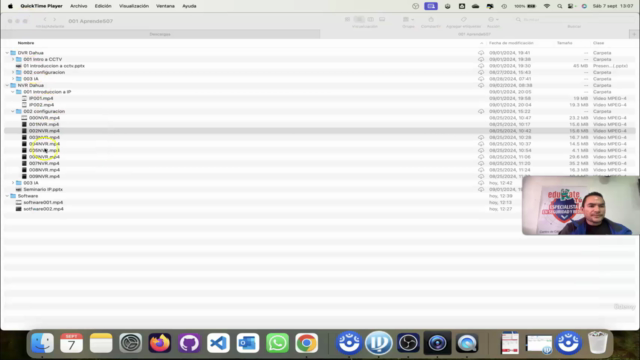Launch Visual Studio Code from the Dock
Screen dimensions: 640x360
pyautogui.click(x=218, y=343)
